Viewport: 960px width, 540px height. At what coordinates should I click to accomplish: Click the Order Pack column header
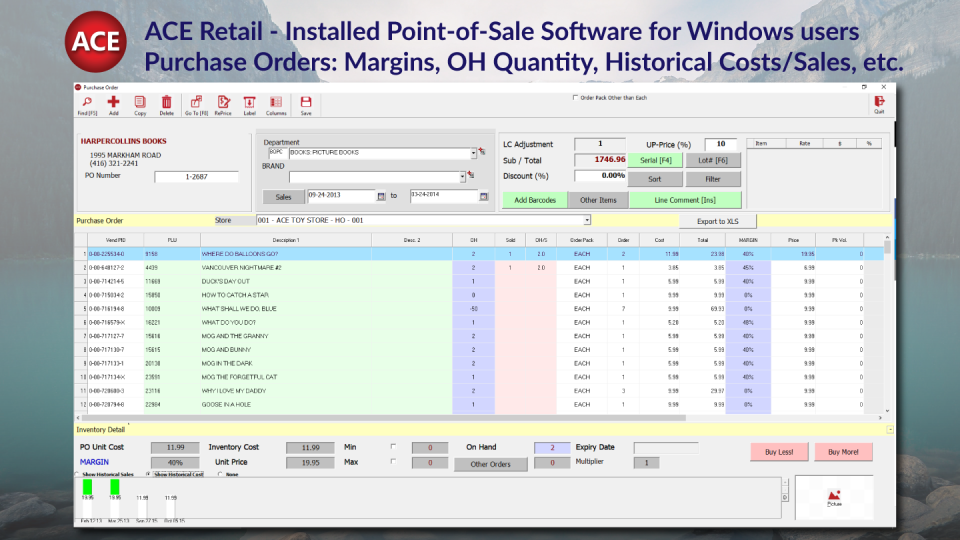click(x=582, y=240)
